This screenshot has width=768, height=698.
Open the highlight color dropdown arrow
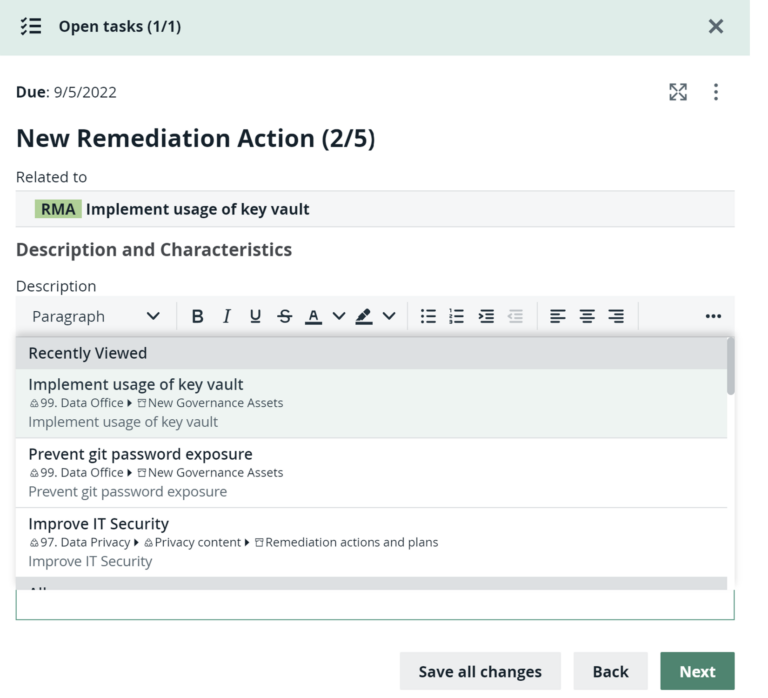[x=388, y=316]
